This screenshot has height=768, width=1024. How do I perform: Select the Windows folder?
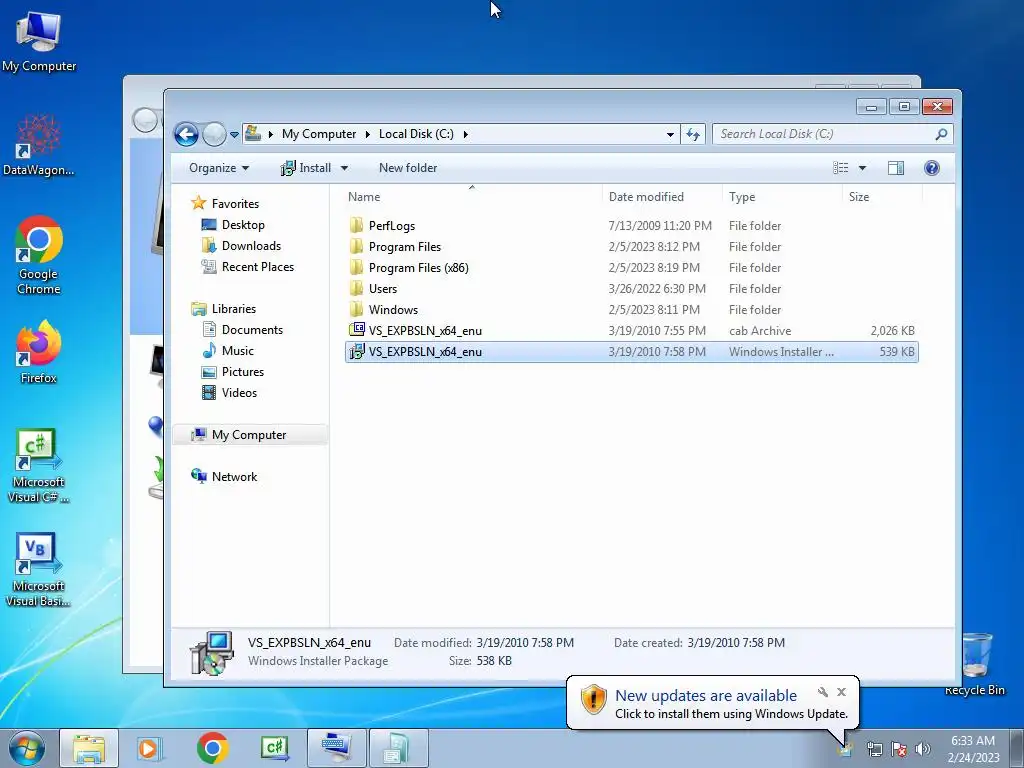(x=631, y=310)
